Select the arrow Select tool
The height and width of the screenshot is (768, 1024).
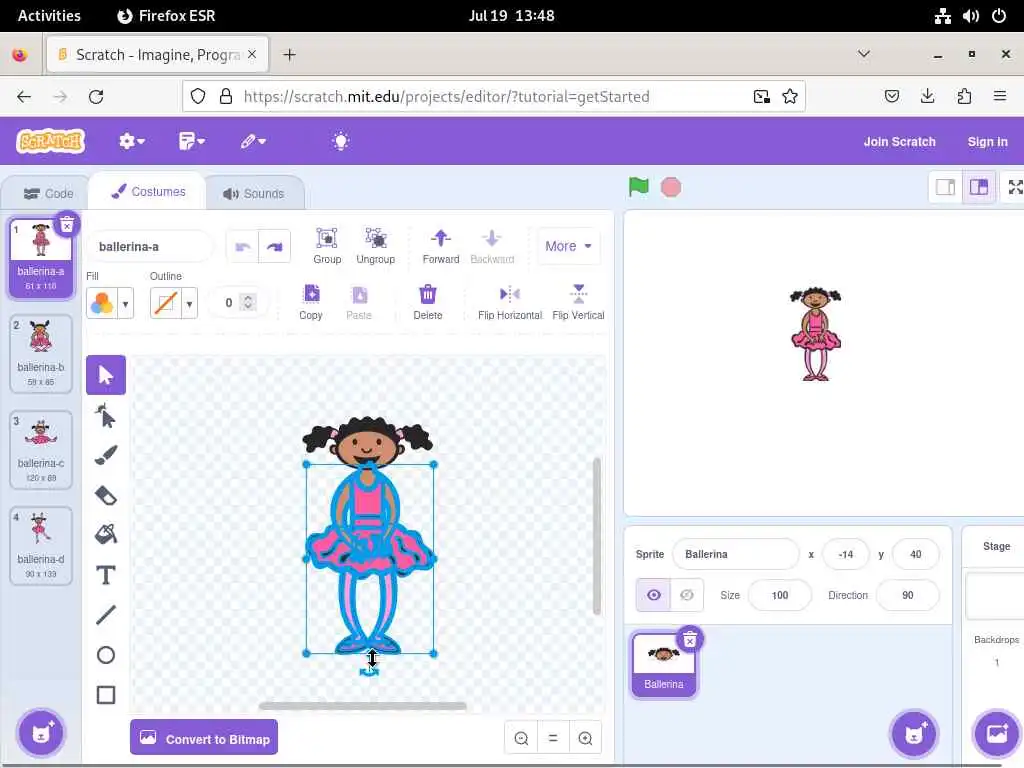click(x=106, y=375)
